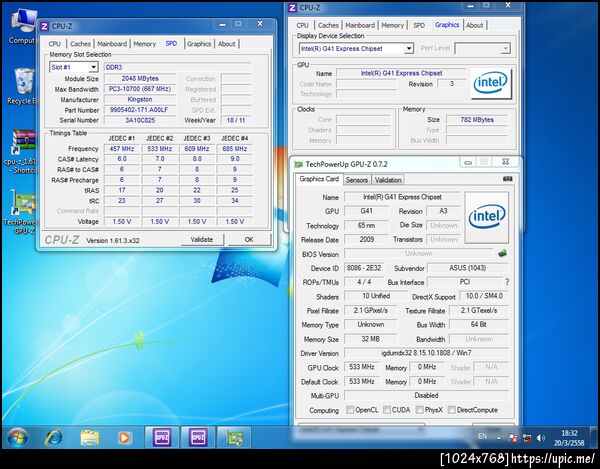The height and width of the screenshot is (469, 600).
Task: Click GPU-Z Device ID field 8086 - 2E32
Action: click(x=364, y=268)
